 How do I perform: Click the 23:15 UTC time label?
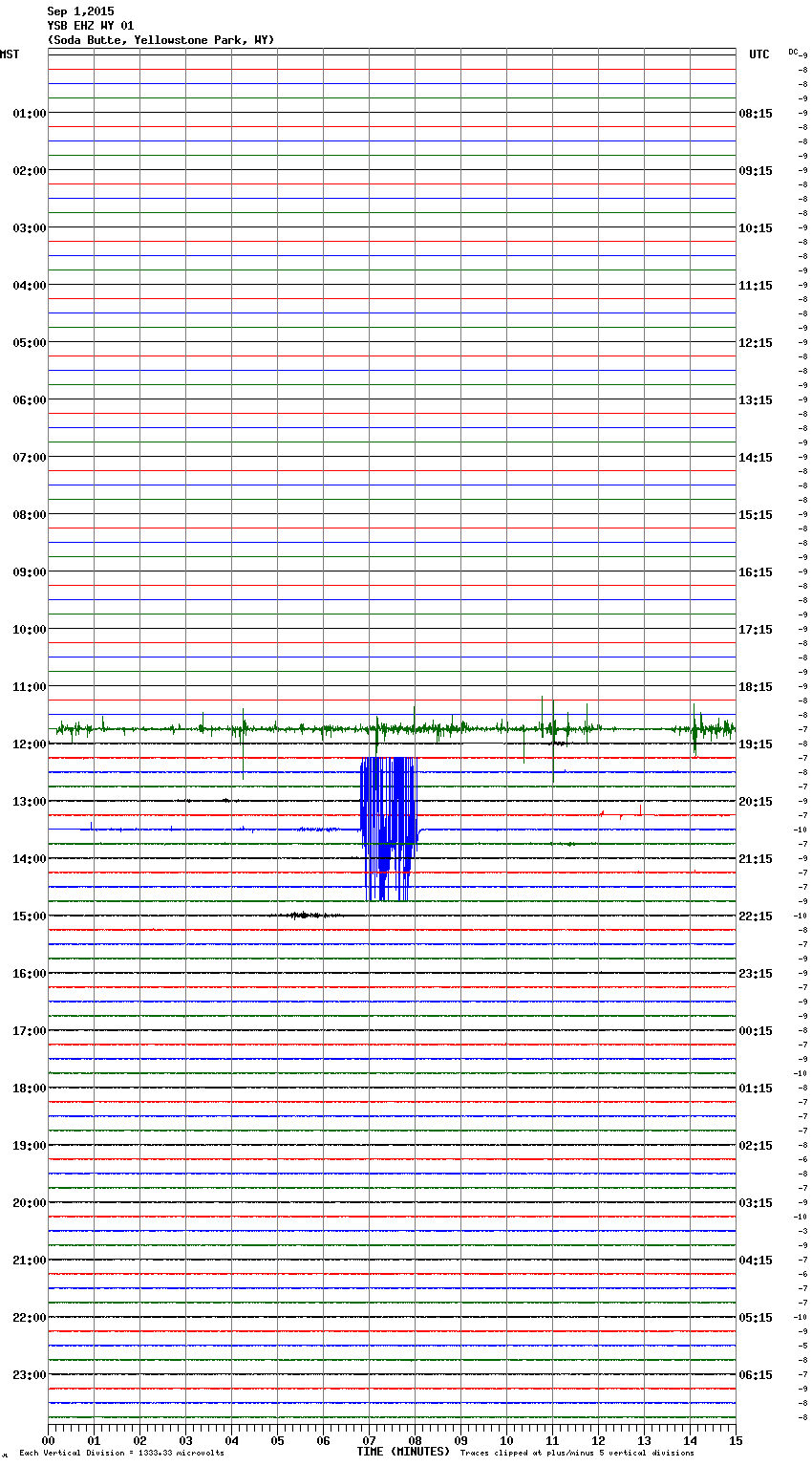(756, 974)
